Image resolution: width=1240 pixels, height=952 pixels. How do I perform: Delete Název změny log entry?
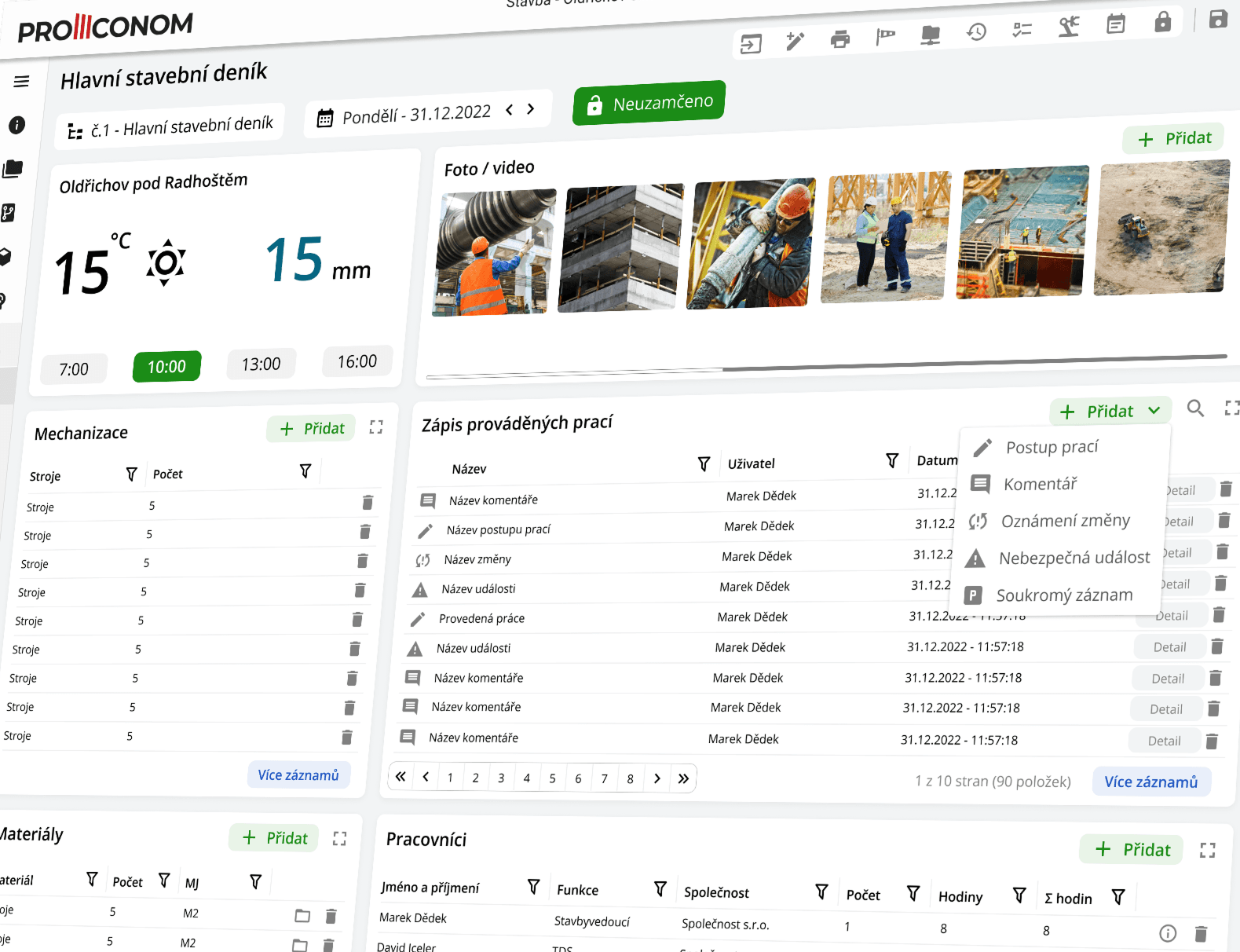[1223, 551]
